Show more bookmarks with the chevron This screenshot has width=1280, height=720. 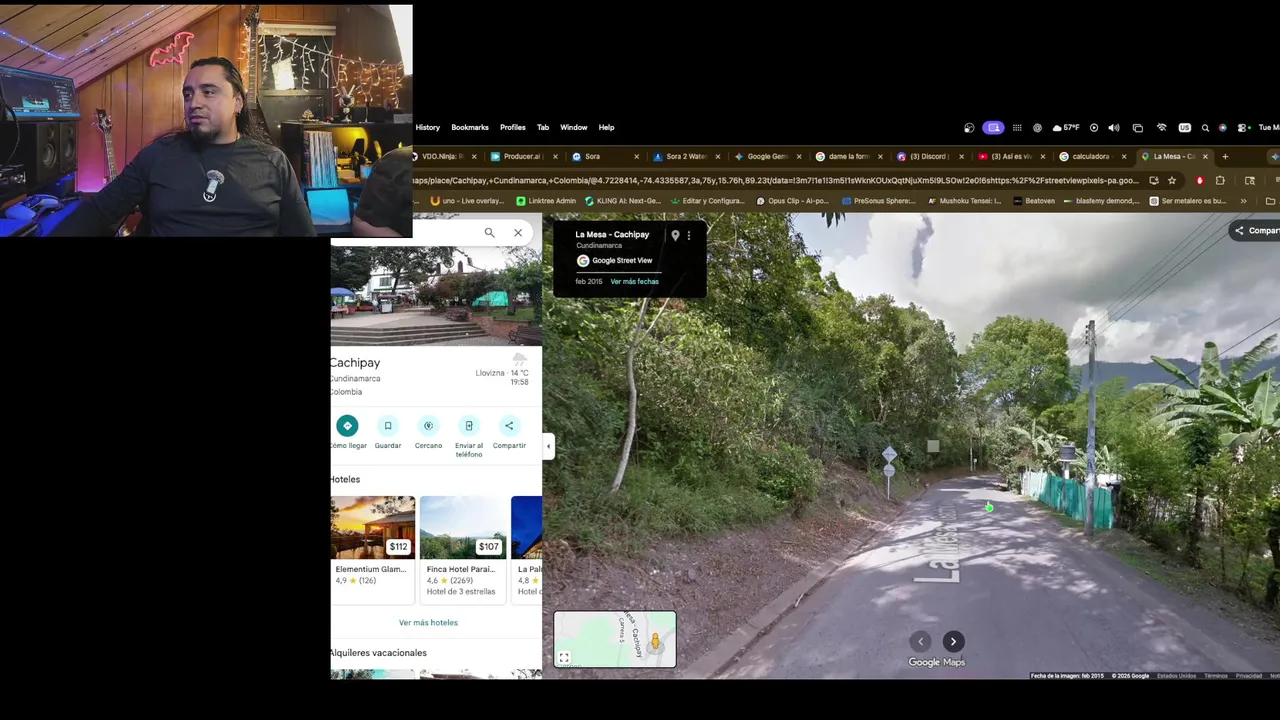tap(1243, 201)
